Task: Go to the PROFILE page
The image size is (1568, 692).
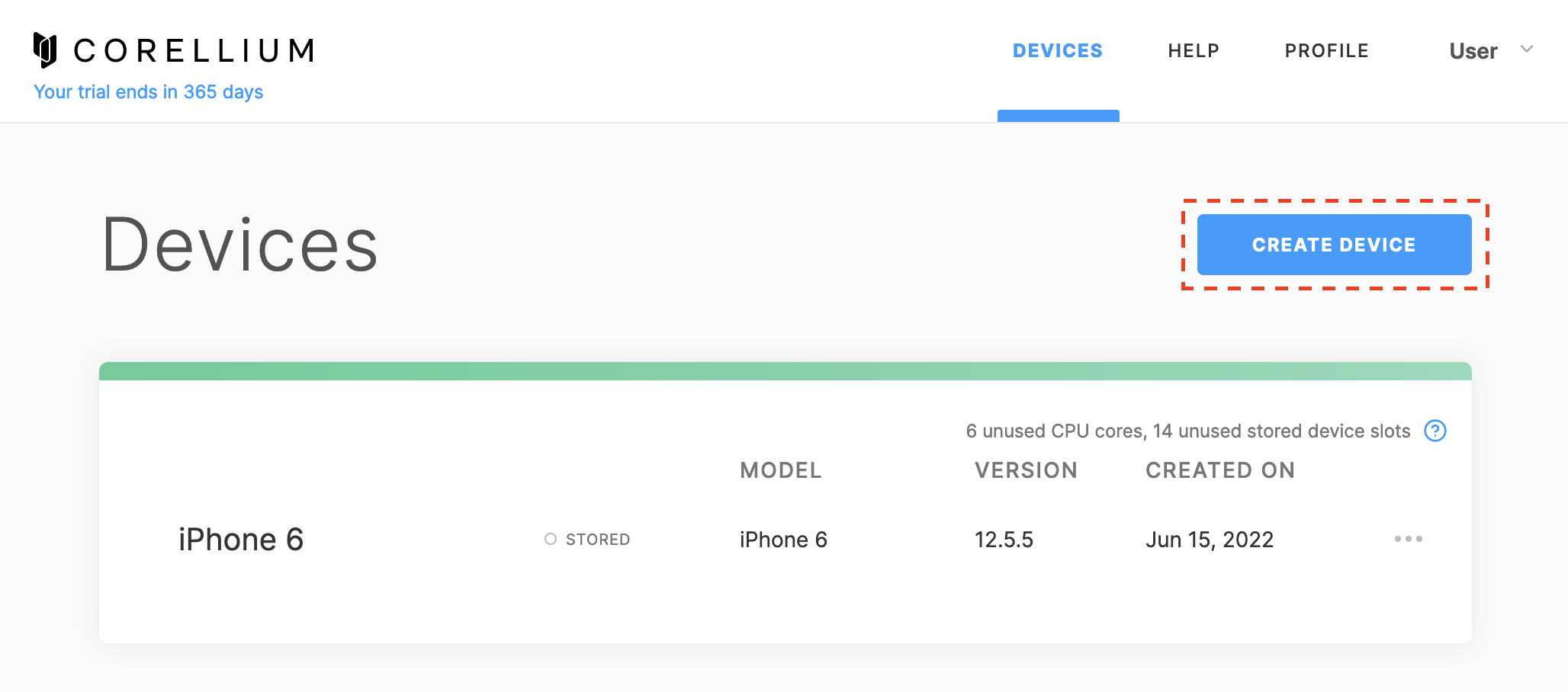Action: pos(1327,51)
